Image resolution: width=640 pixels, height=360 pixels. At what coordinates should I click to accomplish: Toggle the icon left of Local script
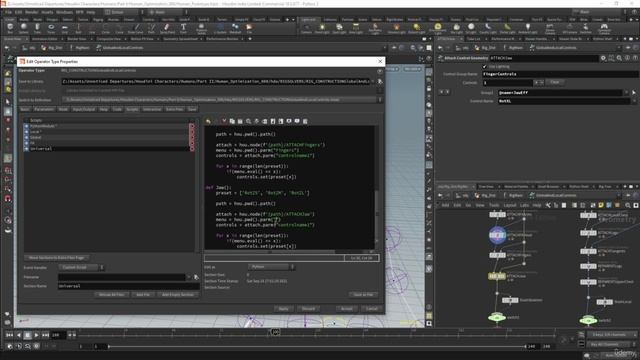(x=27, y=132)
